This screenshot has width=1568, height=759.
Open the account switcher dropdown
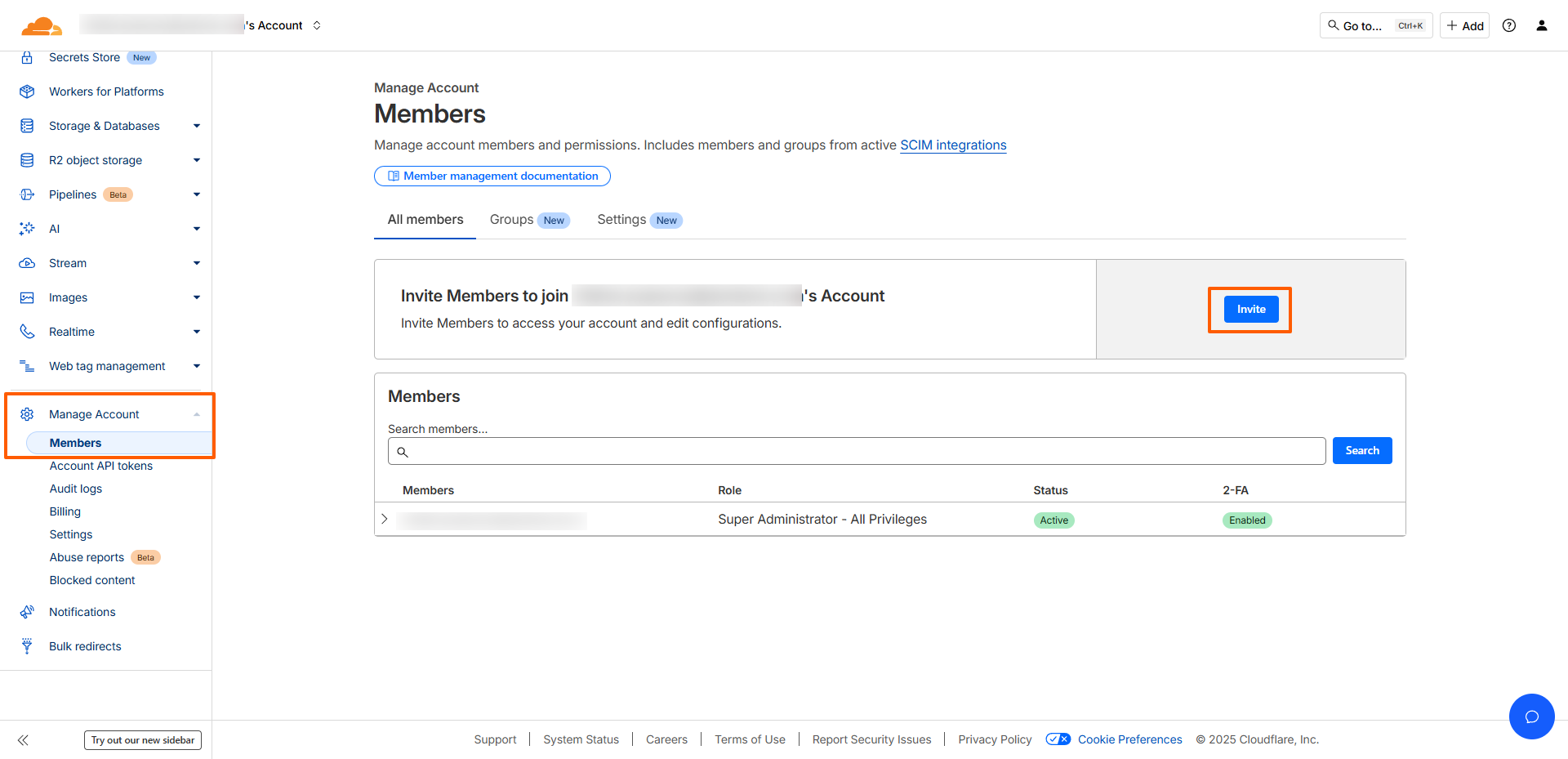[317, 25]
